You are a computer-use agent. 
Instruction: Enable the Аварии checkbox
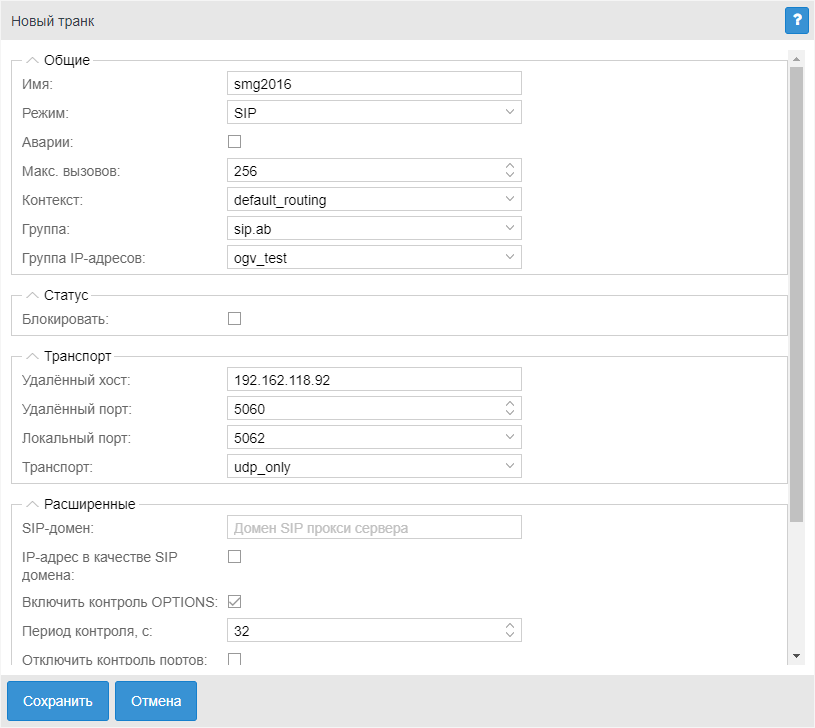[x=235, y=141]
